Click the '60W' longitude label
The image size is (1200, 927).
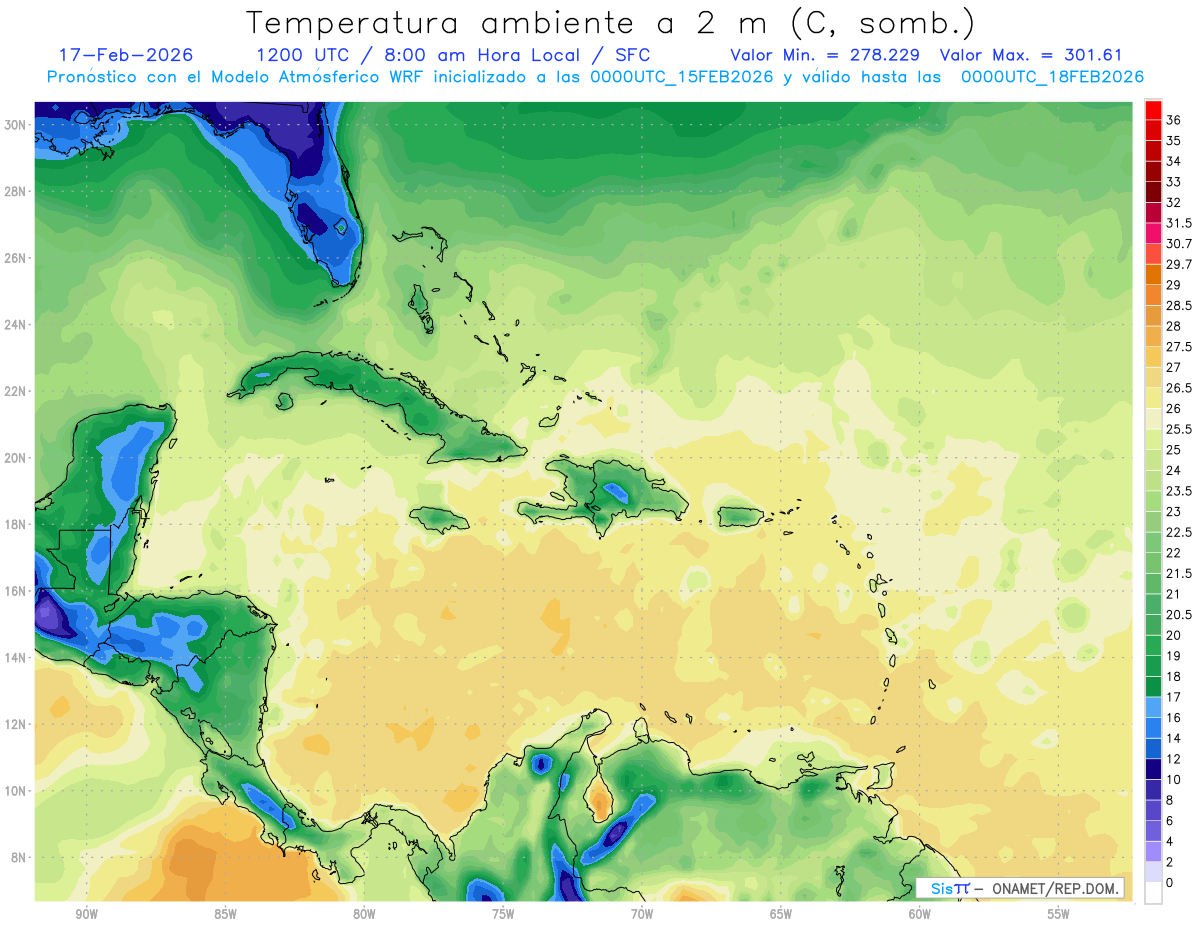click(920, 914)
